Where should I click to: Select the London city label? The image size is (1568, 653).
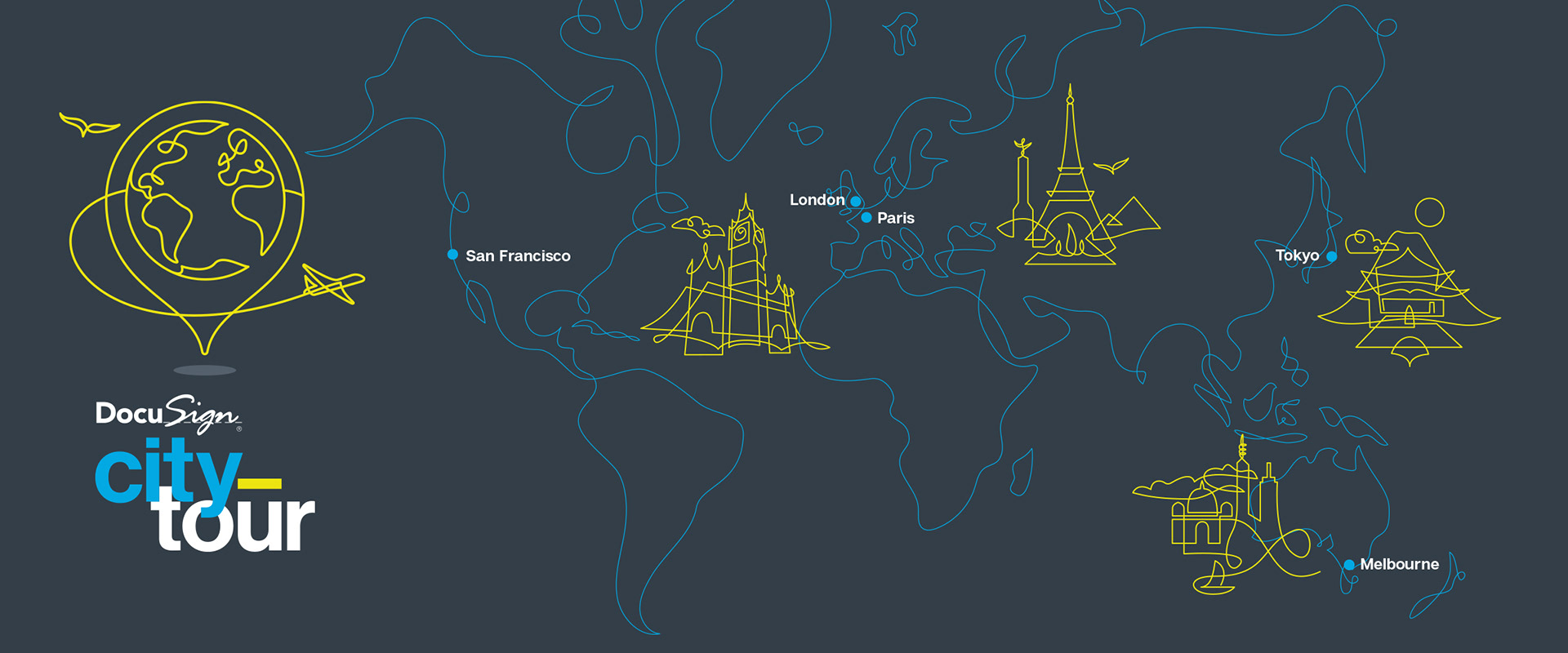coord(817,200)
